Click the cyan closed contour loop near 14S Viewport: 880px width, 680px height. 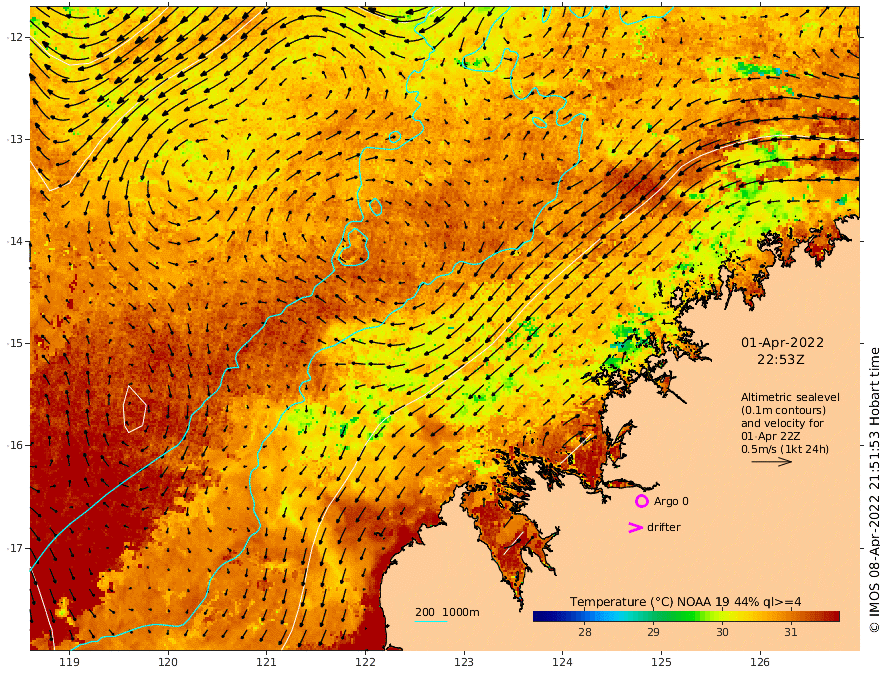(353, 247)
